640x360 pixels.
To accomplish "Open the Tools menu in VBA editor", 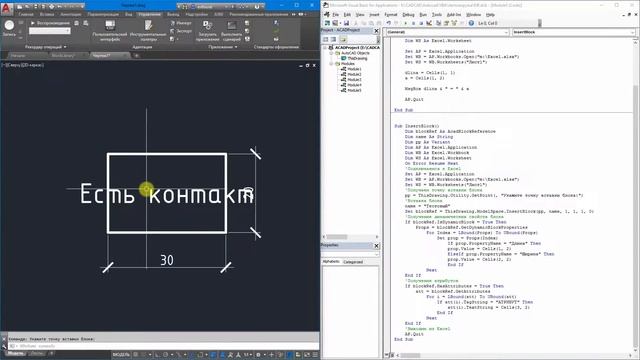I will pos(437,15).
